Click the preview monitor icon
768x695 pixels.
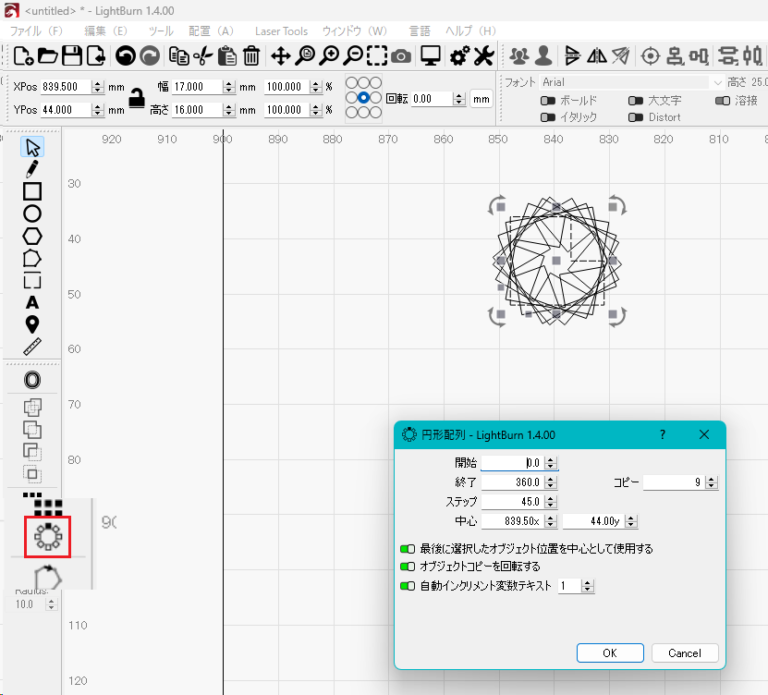tap(430, 56)
